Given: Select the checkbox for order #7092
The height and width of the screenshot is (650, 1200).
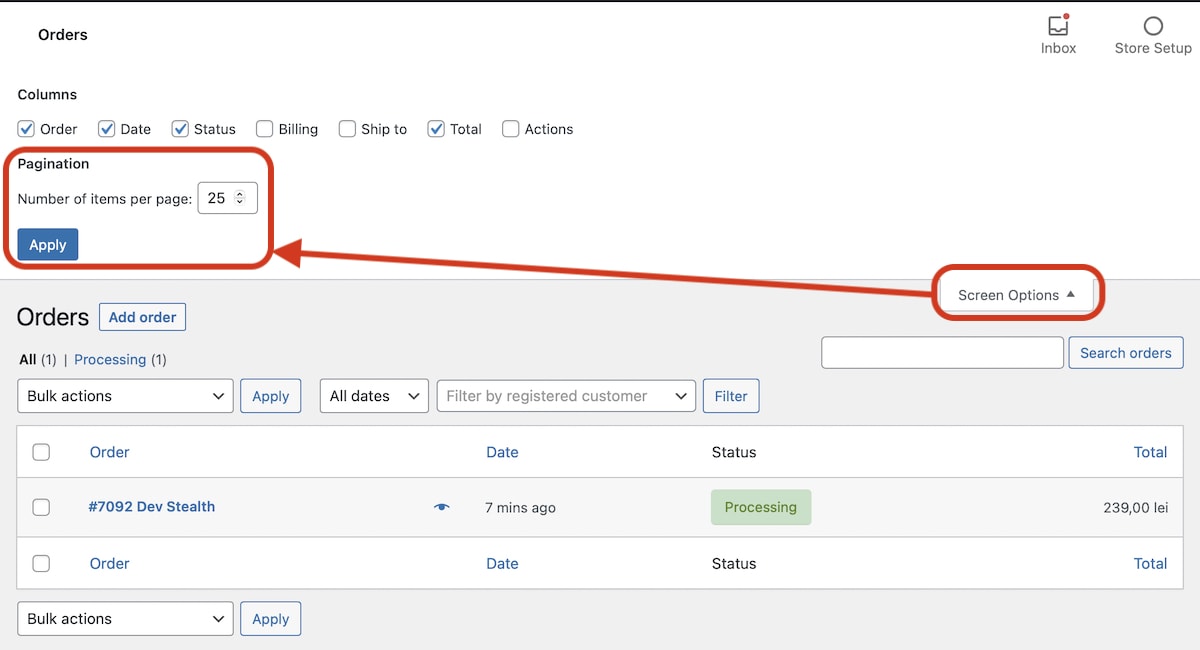Looking at the screenshot, I should [41, 507].
